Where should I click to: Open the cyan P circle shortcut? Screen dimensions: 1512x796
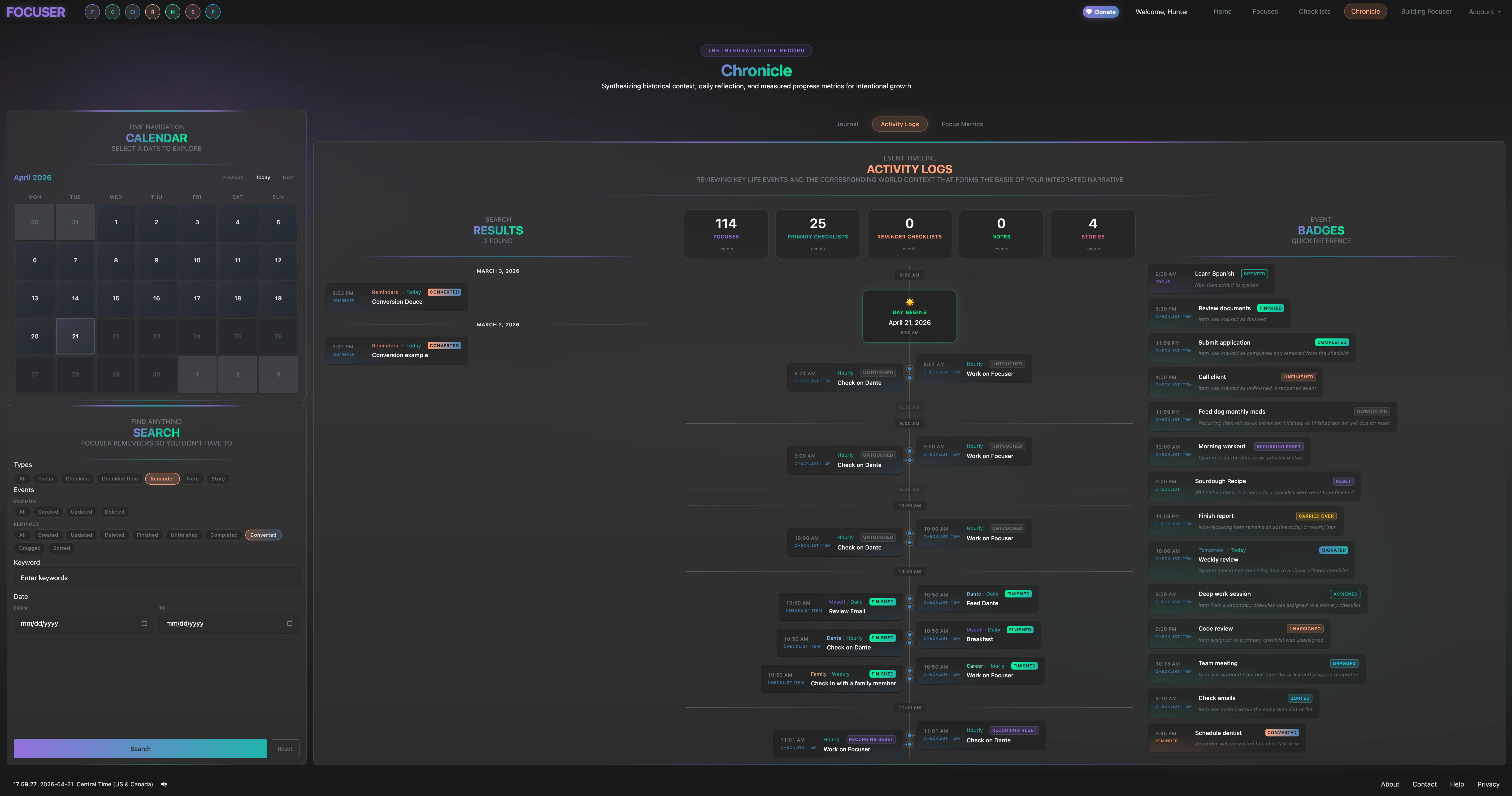click(x=213, y=12)
